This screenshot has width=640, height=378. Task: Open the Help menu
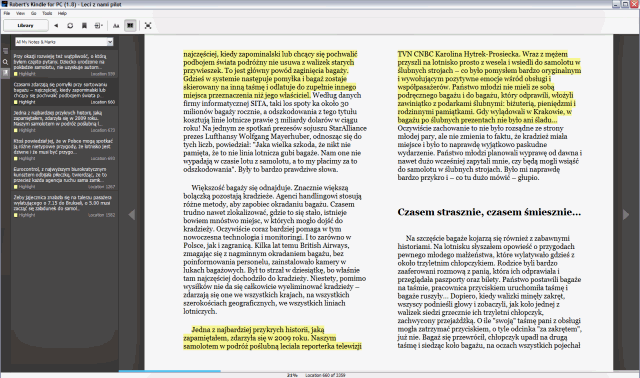click(62, 13)
